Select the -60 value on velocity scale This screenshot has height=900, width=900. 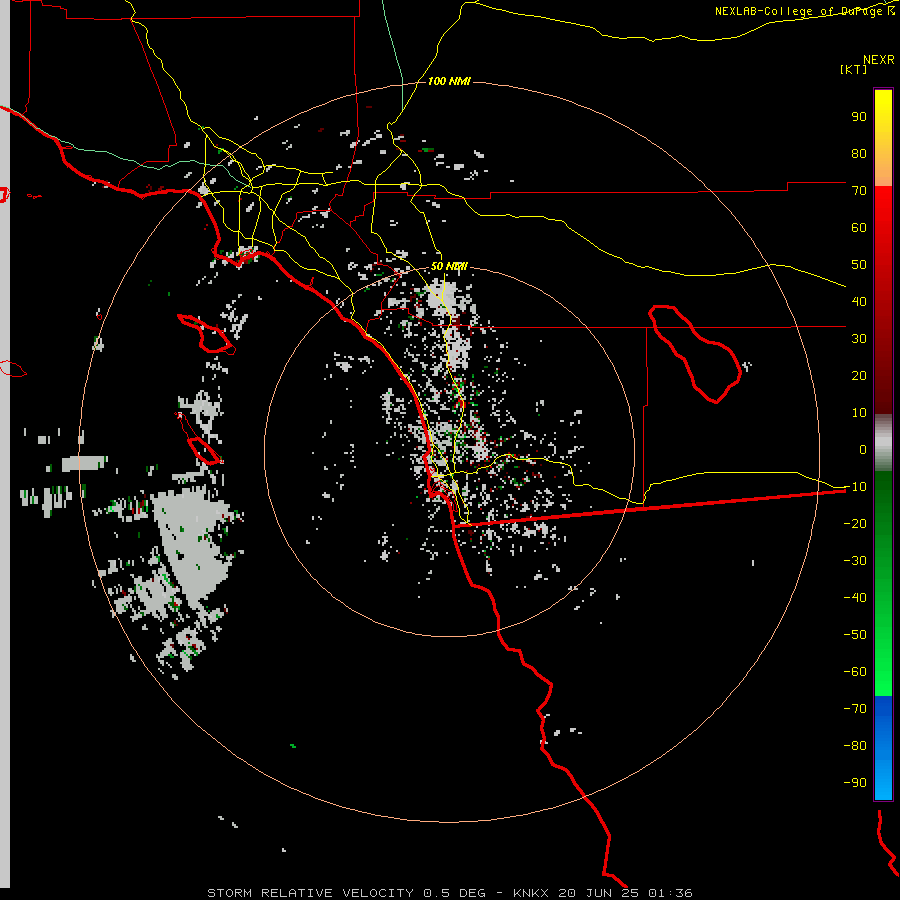[x=855, y=672]
